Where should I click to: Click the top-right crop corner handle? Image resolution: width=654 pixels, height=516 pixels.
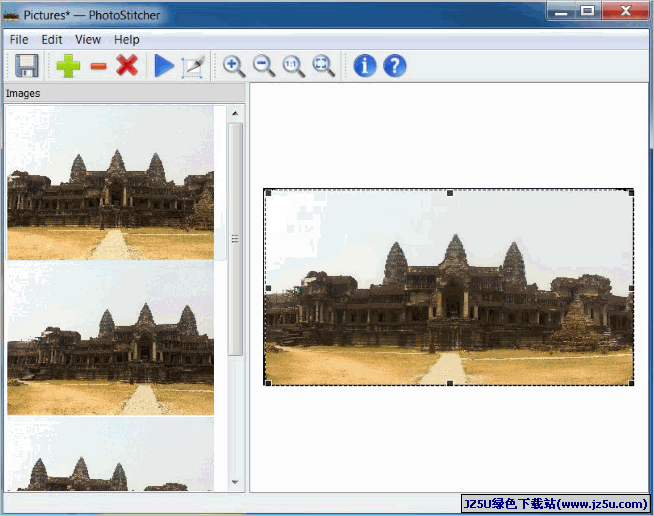click(x=631, y=193)
